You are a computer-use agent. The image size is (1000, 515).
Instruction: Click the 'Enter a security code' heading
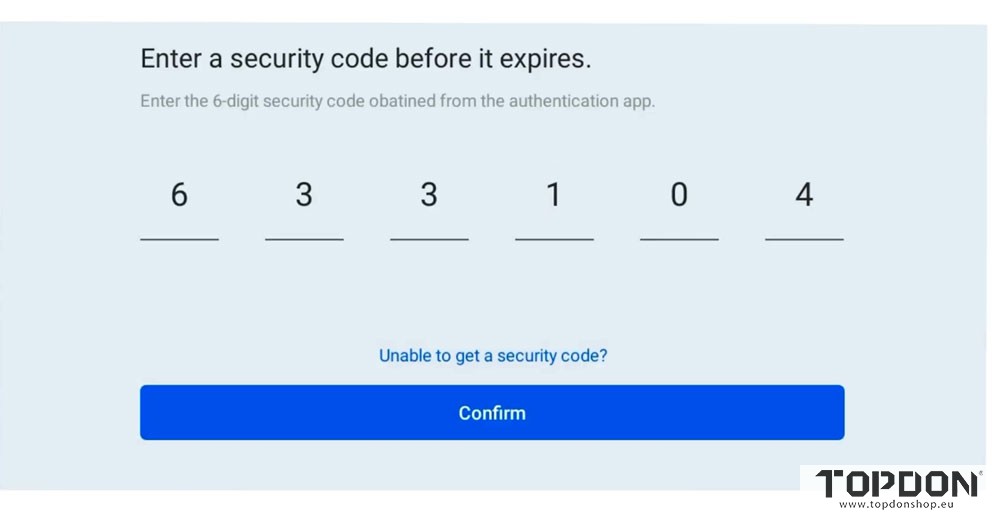pos(365,59)
